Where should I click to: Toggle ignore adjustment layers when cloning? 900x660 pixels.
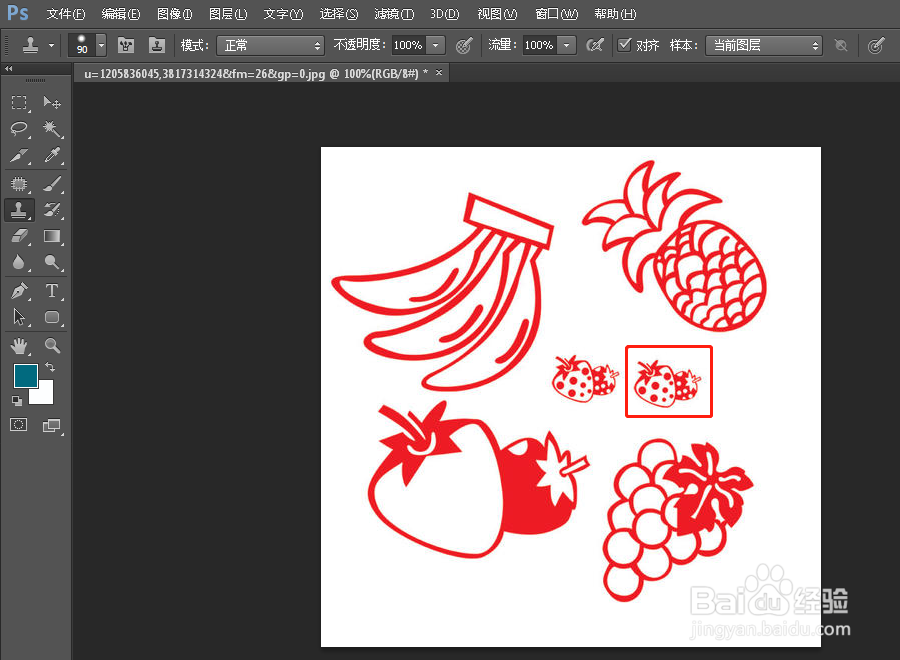point(841,45)
